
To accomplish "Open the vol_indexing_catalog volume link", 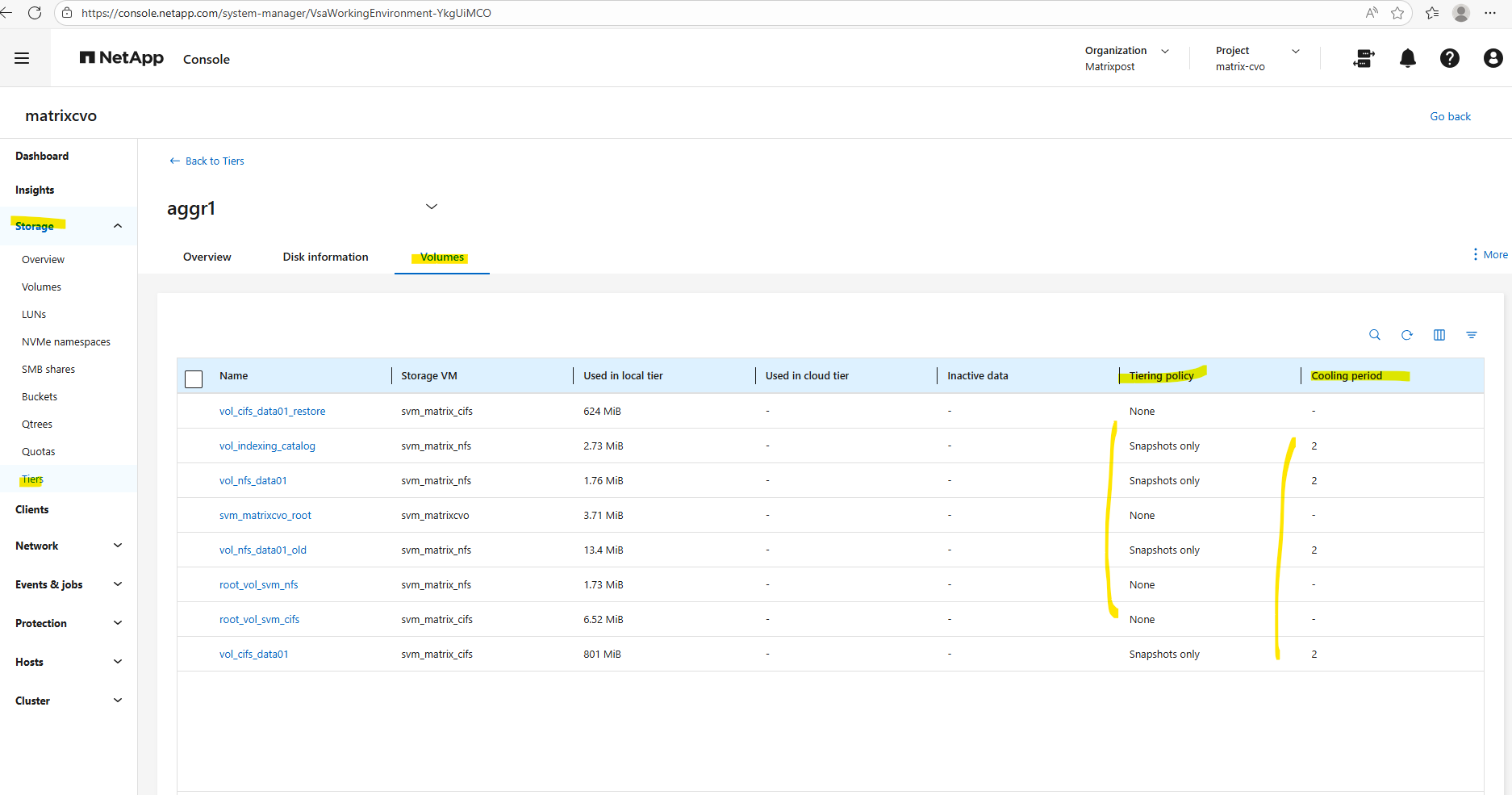I will (x=267, y=446).
